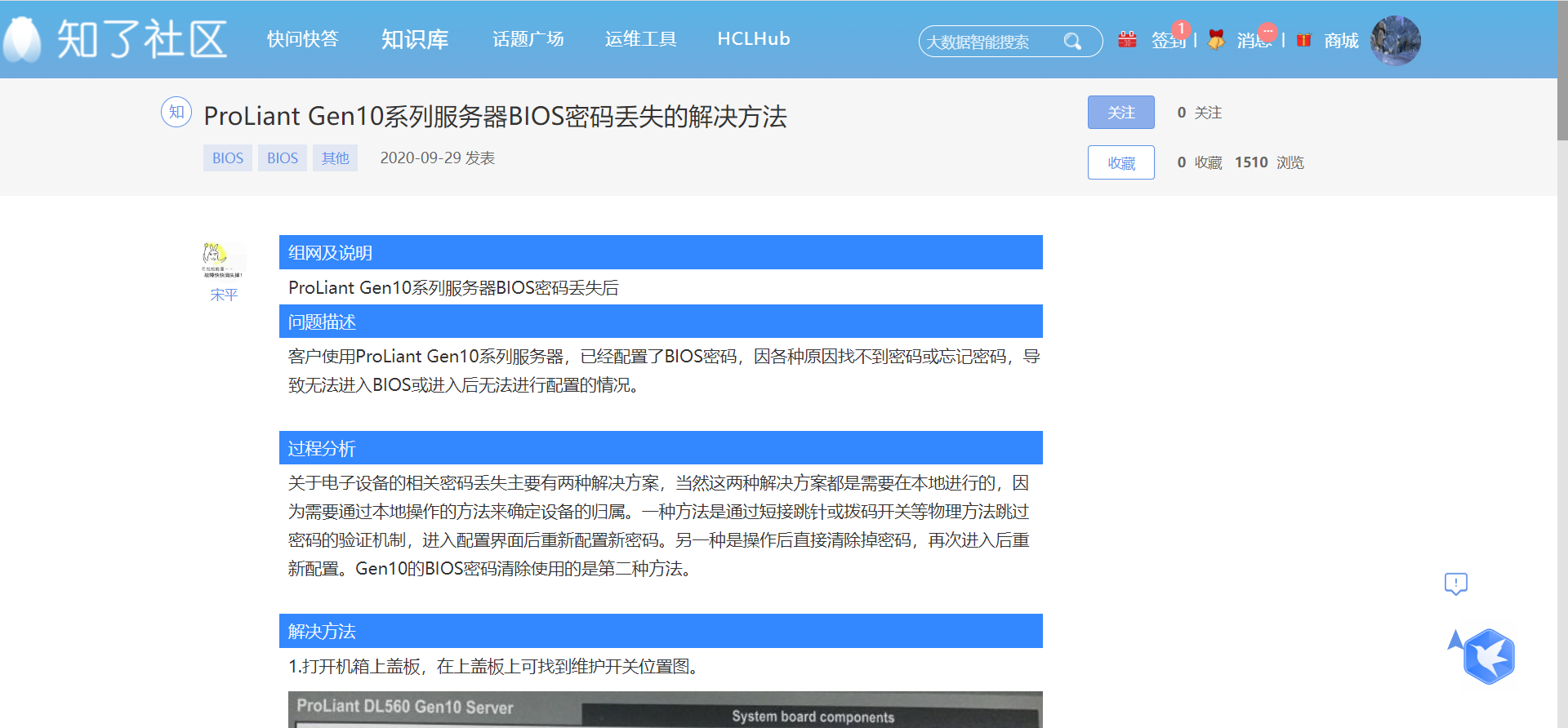This screenshot has width=1568, height=728.
Task: Open the 快问快答 menu
Action: 302,39
